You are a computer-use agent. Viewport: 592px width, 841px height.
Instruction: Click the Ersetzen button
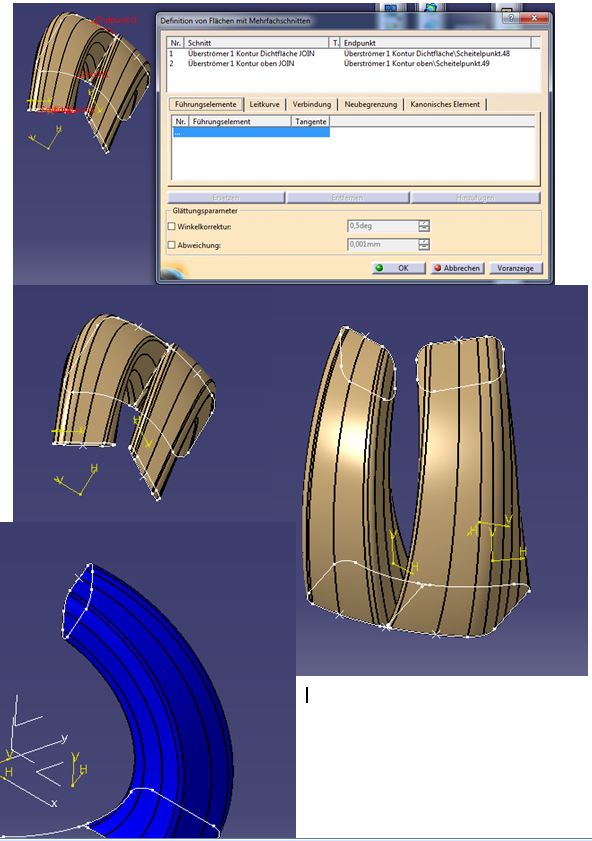[x=226, y=197]
